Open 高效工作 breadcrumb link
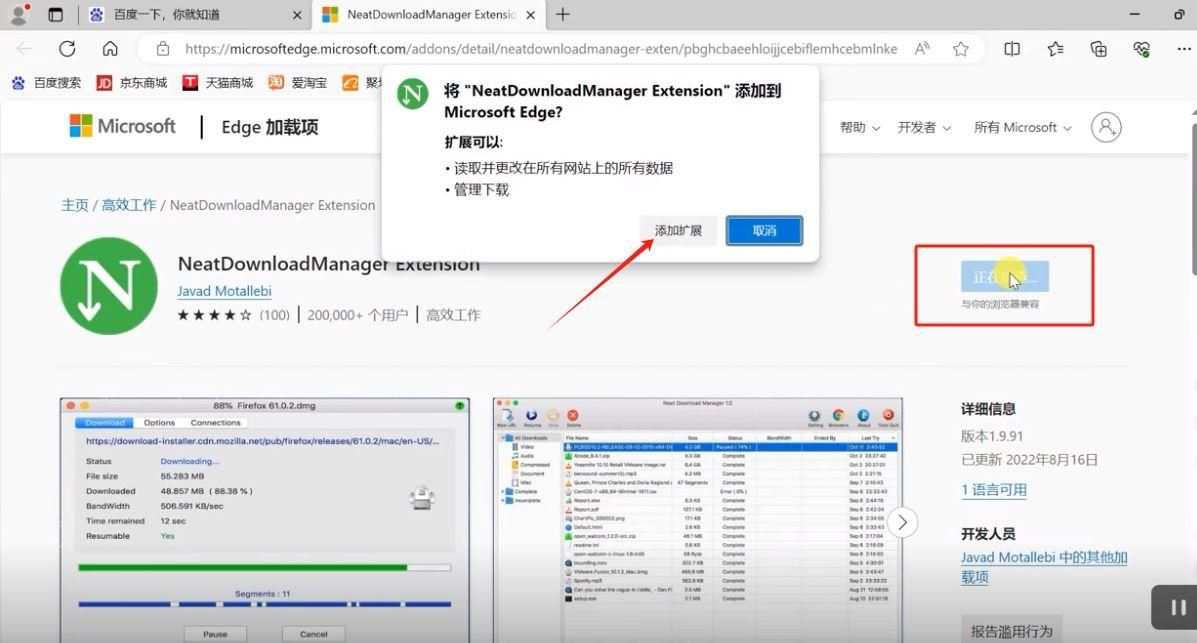 click(x=129, y=205)
